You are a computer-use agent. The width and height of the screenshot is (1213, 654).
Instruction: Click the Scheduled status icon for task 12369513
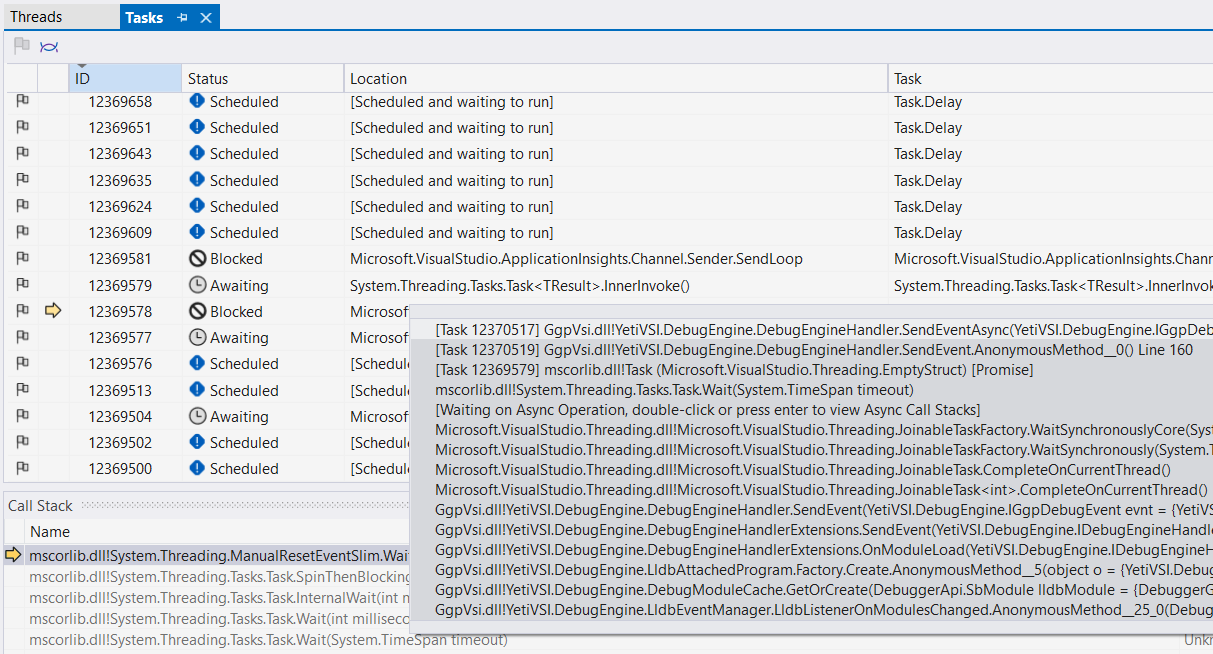[x=197, y=390]
